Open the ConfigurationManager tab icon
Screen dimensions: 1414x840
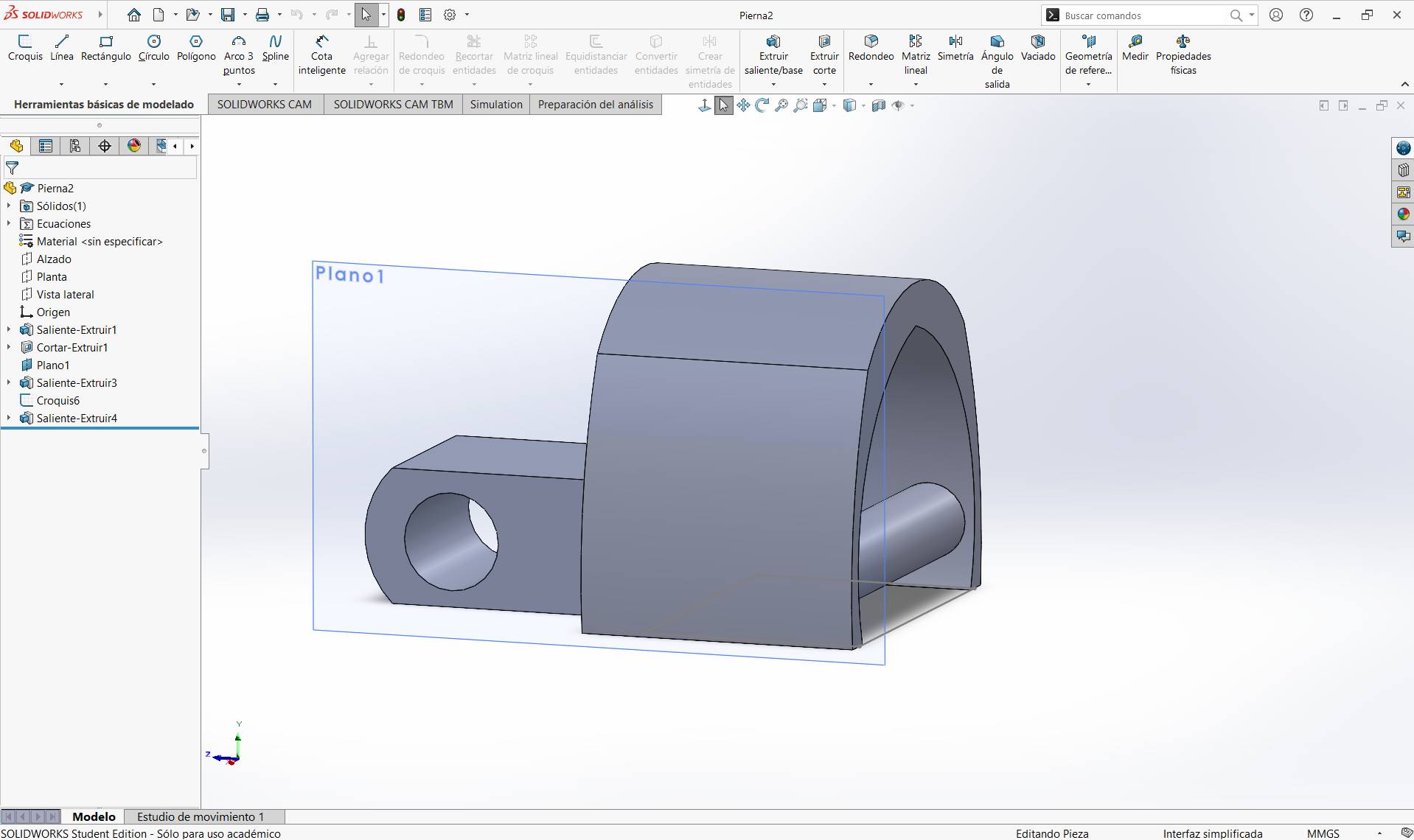point(75,146)
